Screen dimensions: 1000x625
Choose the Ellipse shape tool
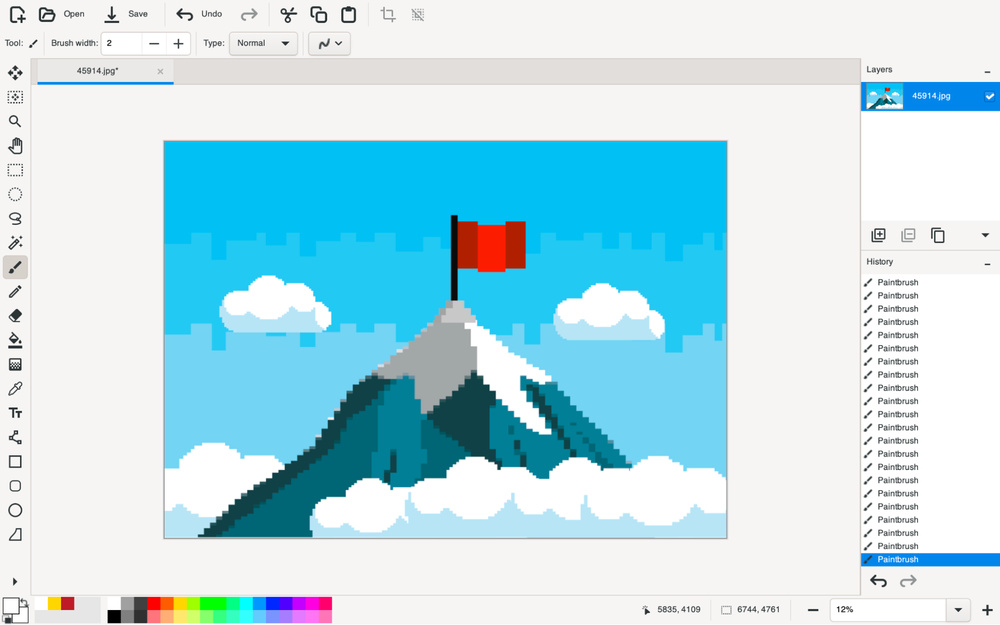(15, 510)
